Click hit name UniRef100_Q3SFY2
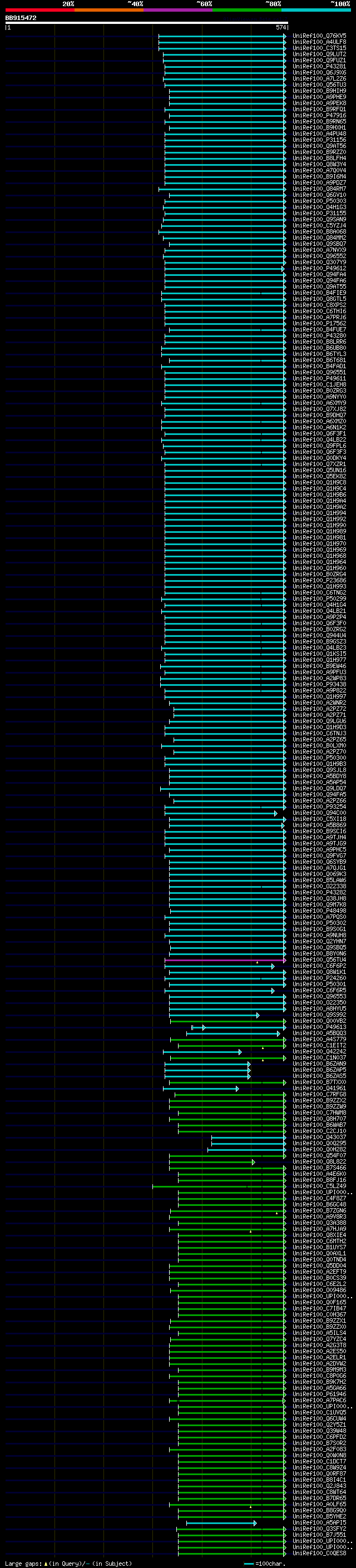This screenshot has height=1568, width=356. (319, 1529)
